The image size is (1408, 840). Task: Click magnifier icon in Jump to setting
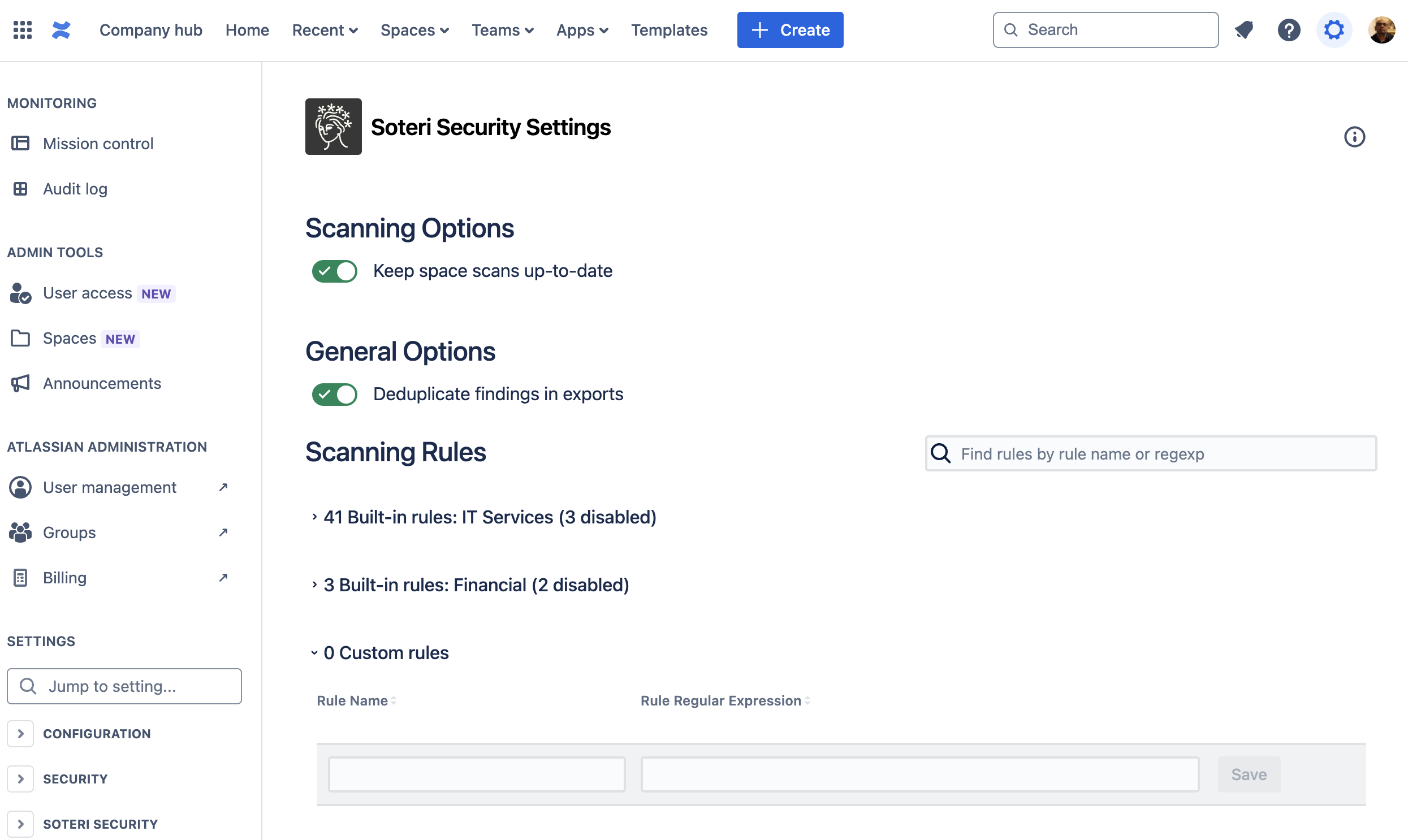28,687
